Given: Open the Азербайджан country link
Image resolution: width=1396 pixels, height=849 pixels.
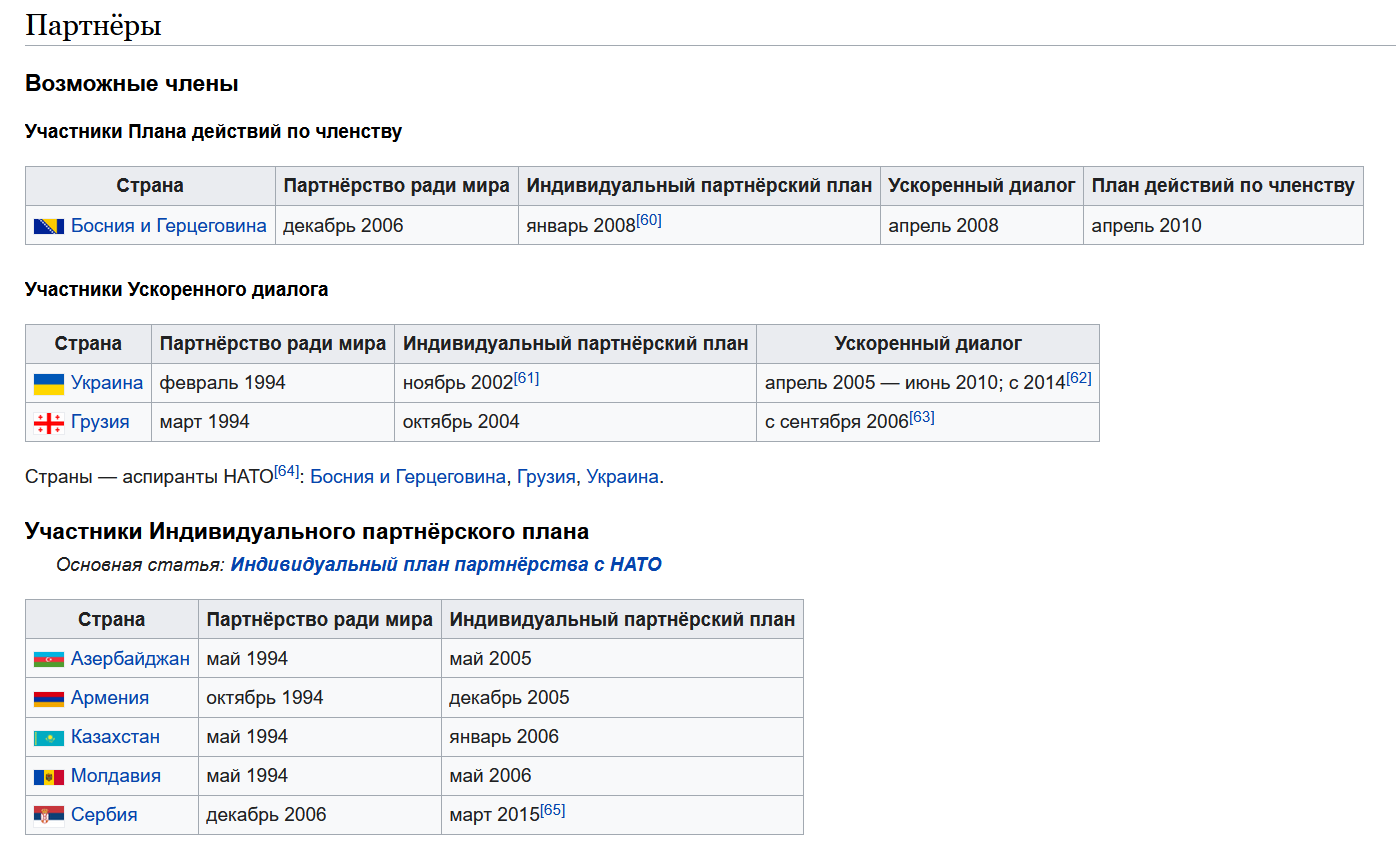Looking at the screenshot, I should point(130,659).
